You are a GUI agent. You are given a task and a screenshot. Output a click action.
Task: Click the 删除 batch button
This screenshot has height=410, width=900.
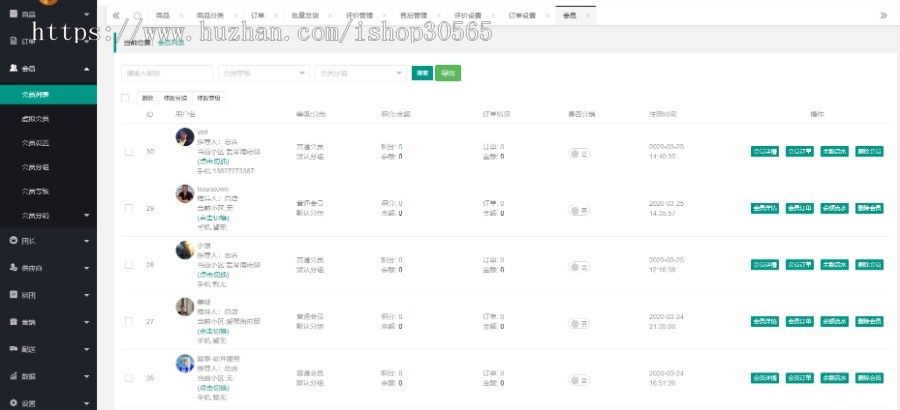(148, 98)
